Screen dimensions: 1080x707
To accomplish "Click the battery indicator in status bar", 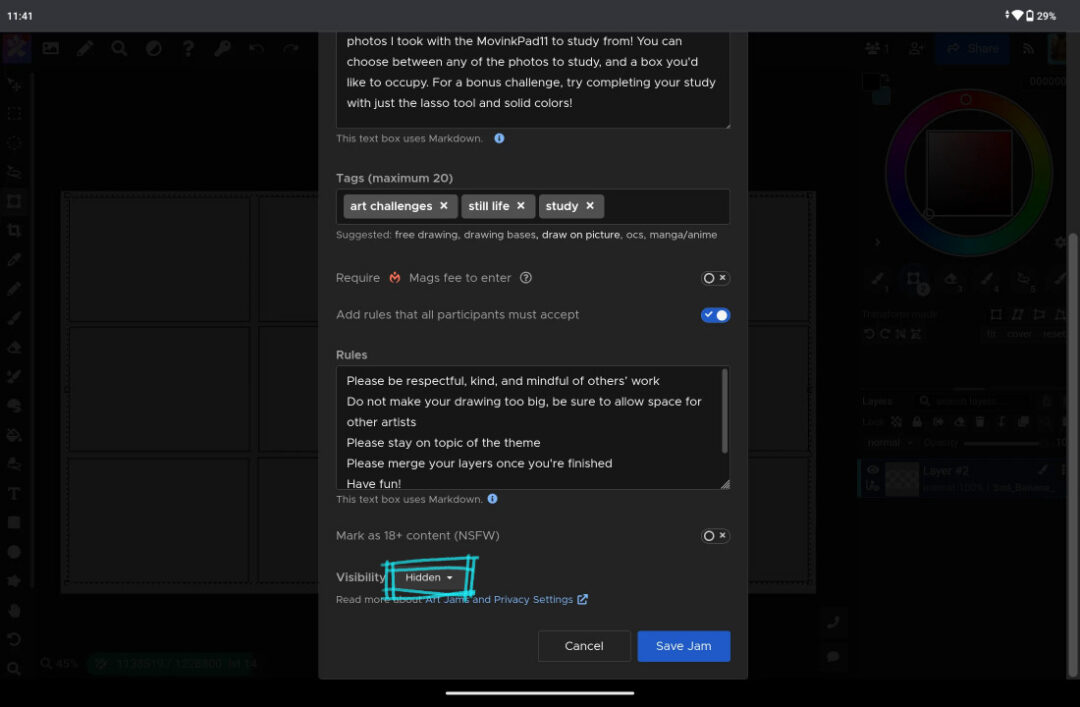I will coord(1030,15).
